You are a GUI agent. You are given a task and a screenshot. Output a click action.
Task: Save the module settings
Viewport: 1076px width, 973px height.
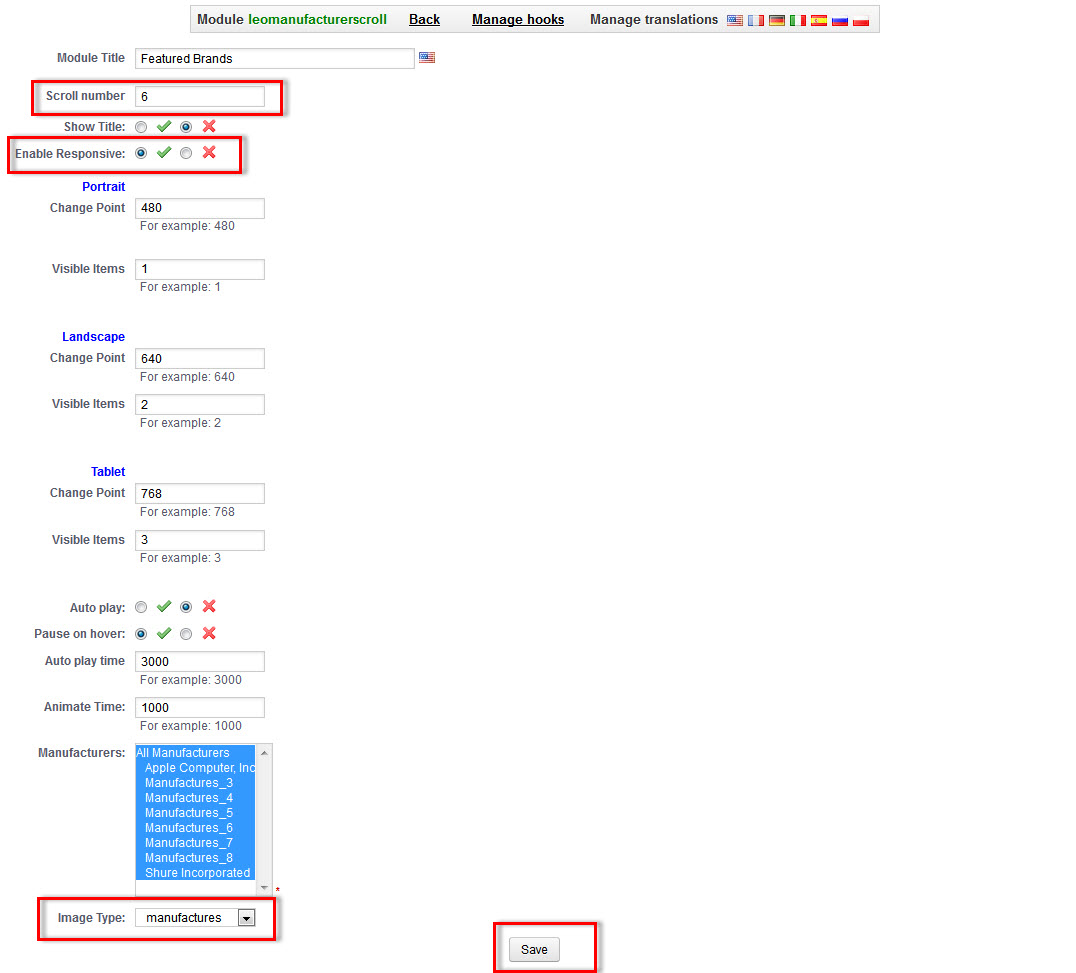tap(534, 950)
